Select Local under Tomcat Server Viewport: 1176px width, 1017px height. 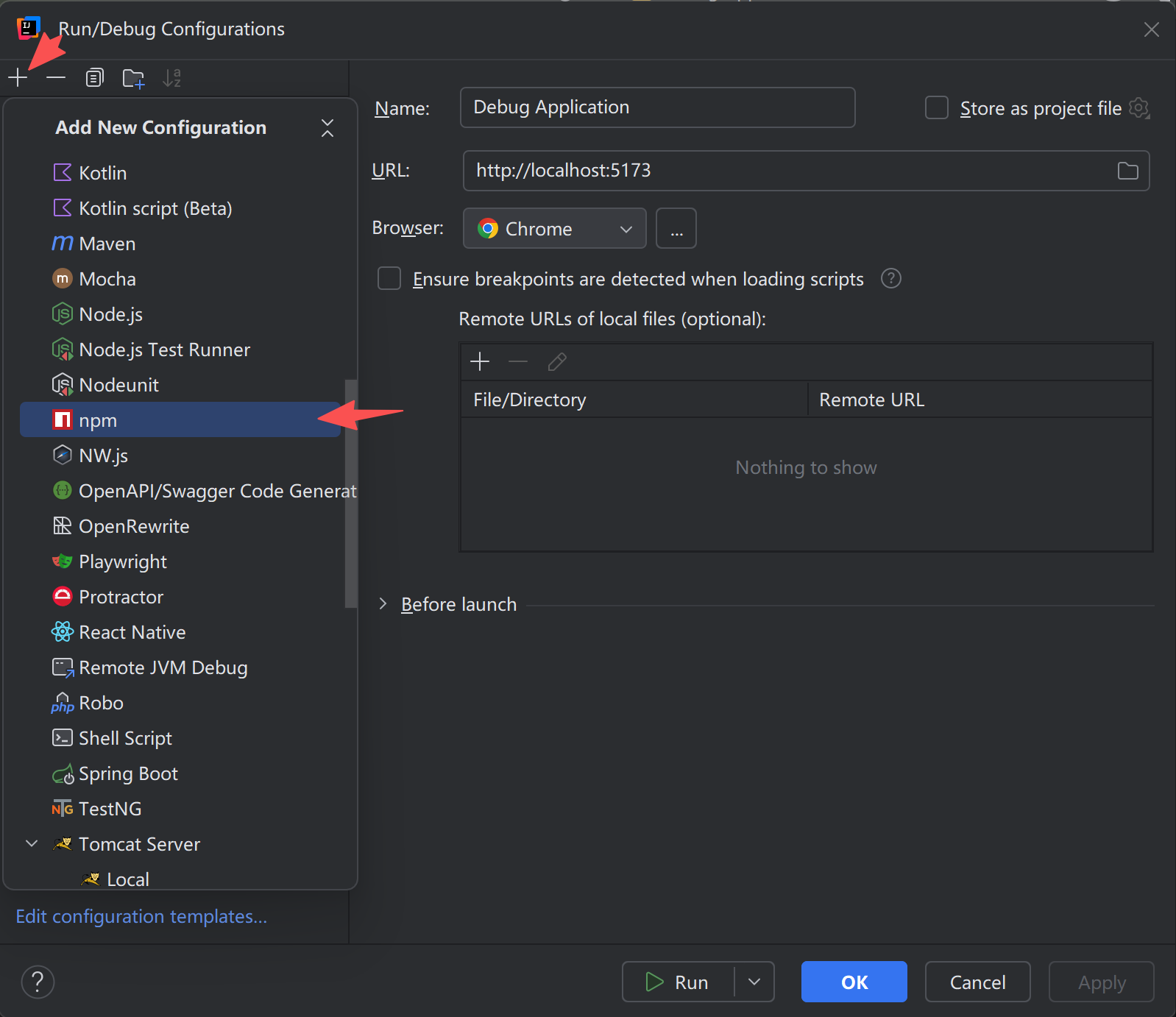180,879
